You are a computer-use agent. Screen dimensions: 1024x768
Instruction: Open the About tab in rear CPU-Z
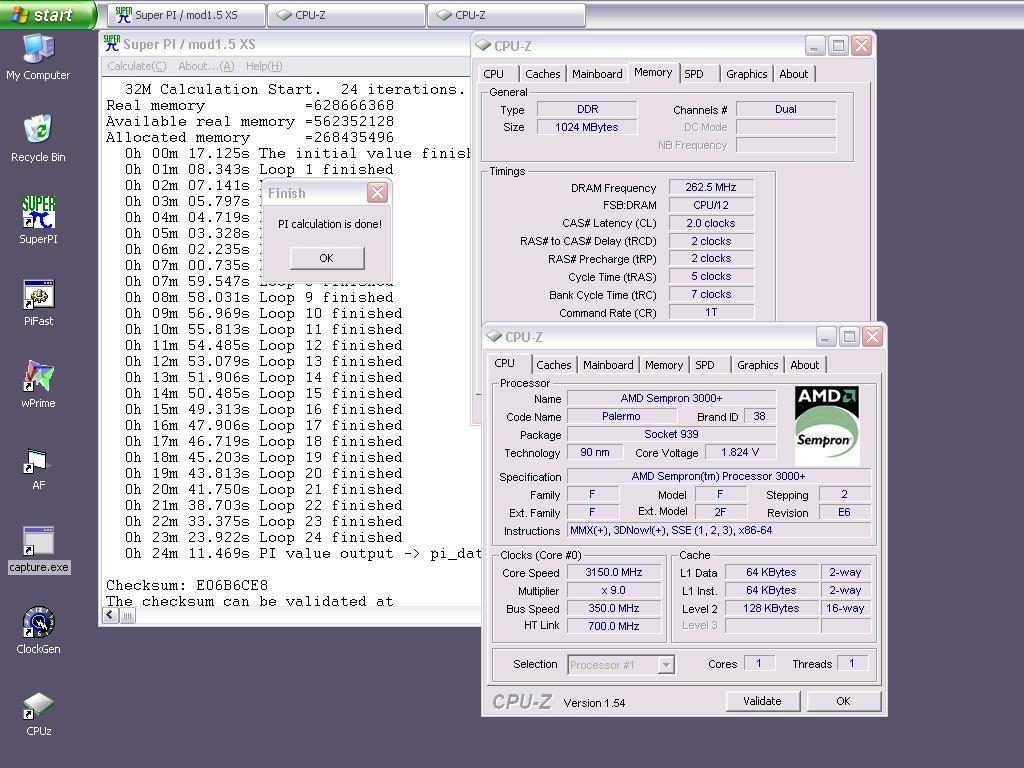pyautogui.click(x=793, y=74)
